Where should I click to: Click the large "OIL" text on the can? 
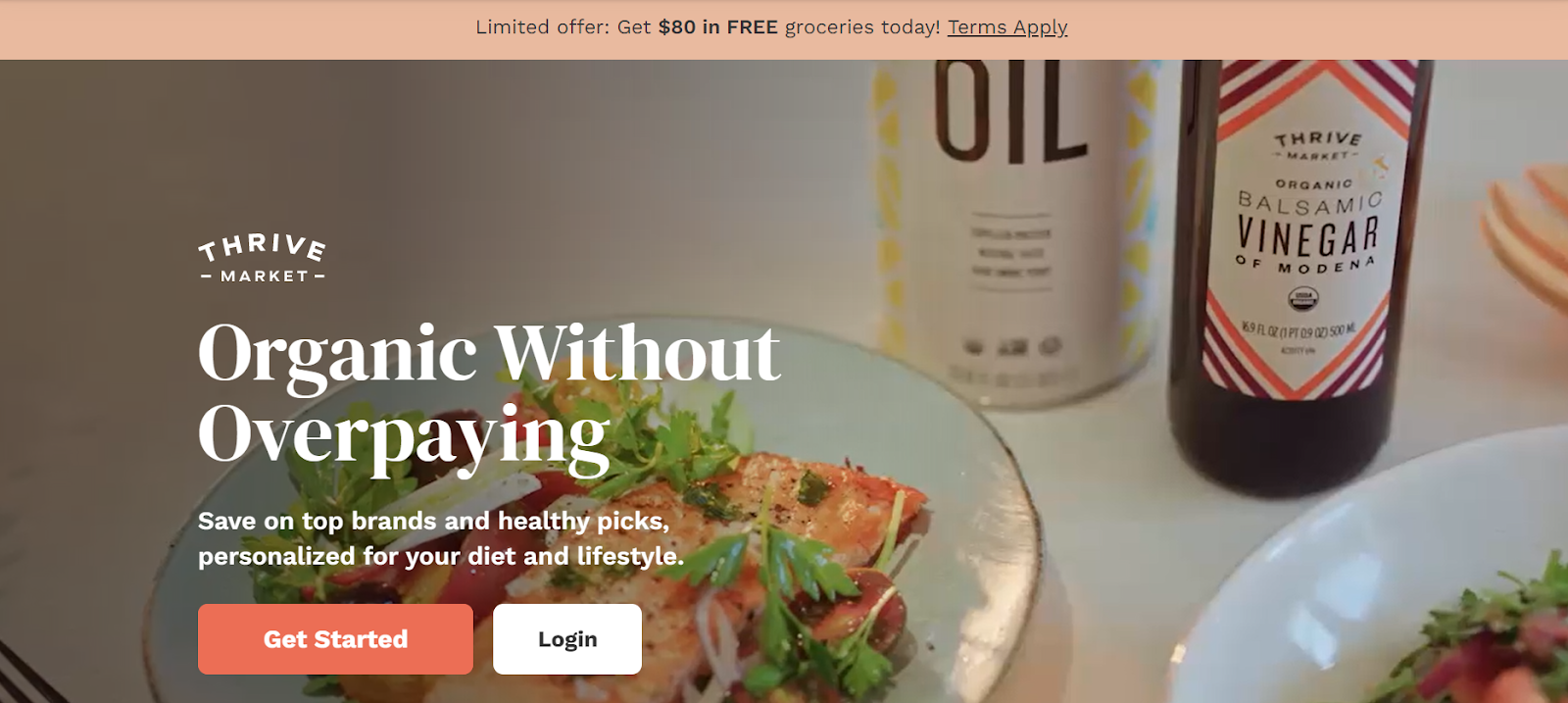[x=1009, y=111]
